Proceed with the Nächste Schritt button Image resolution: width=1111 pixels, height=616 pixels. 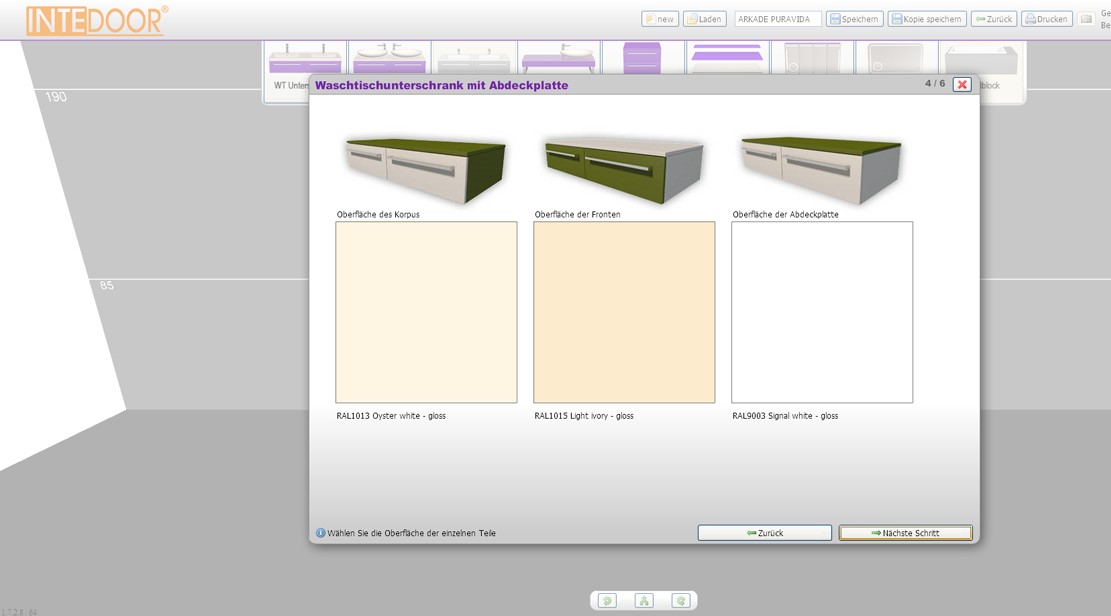click(x=905, y=533)
